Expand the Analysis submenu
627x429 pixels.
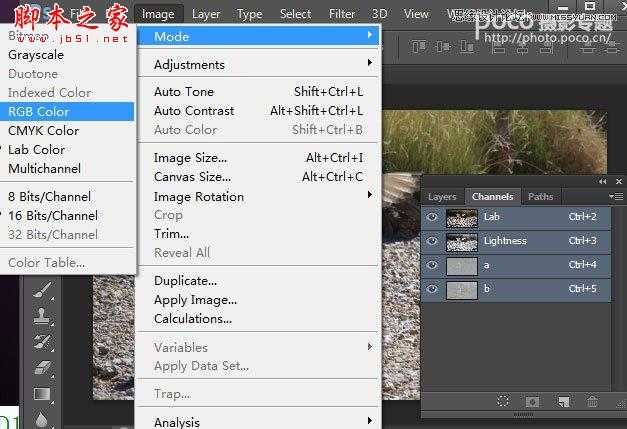click(259, 422)
